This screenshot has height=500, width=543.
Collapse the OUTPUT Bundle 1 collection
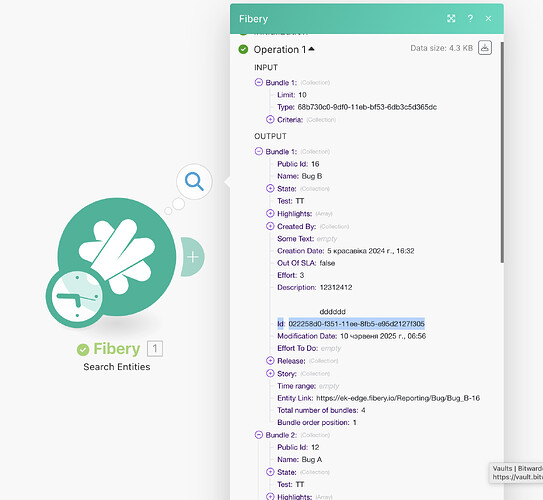(x=259, y=151)
